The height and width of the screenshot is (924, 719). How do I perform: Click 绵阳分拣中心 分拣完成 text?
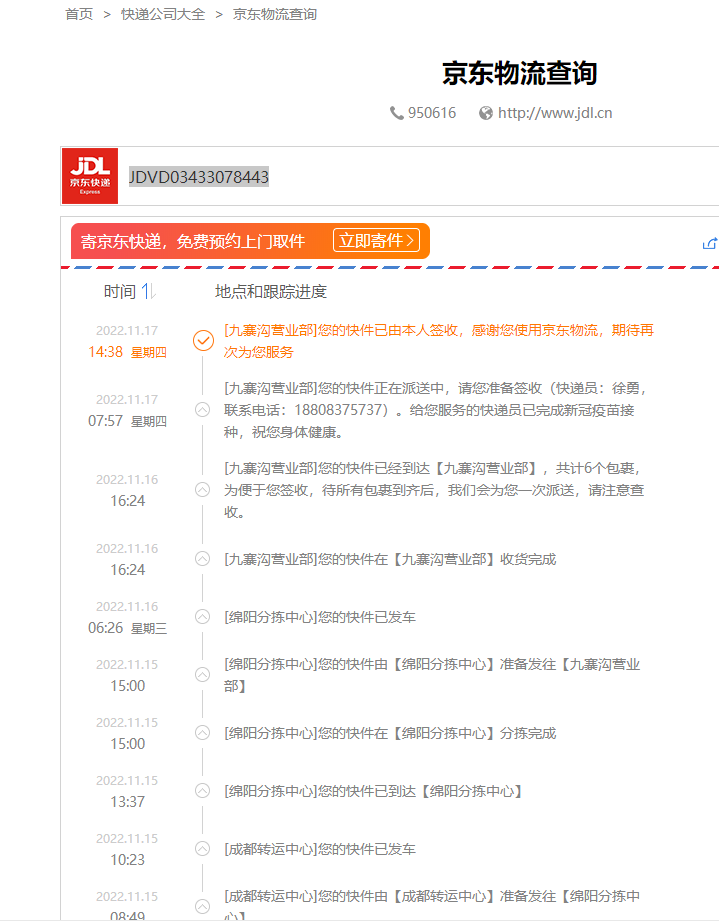click(x=390, y=733)
